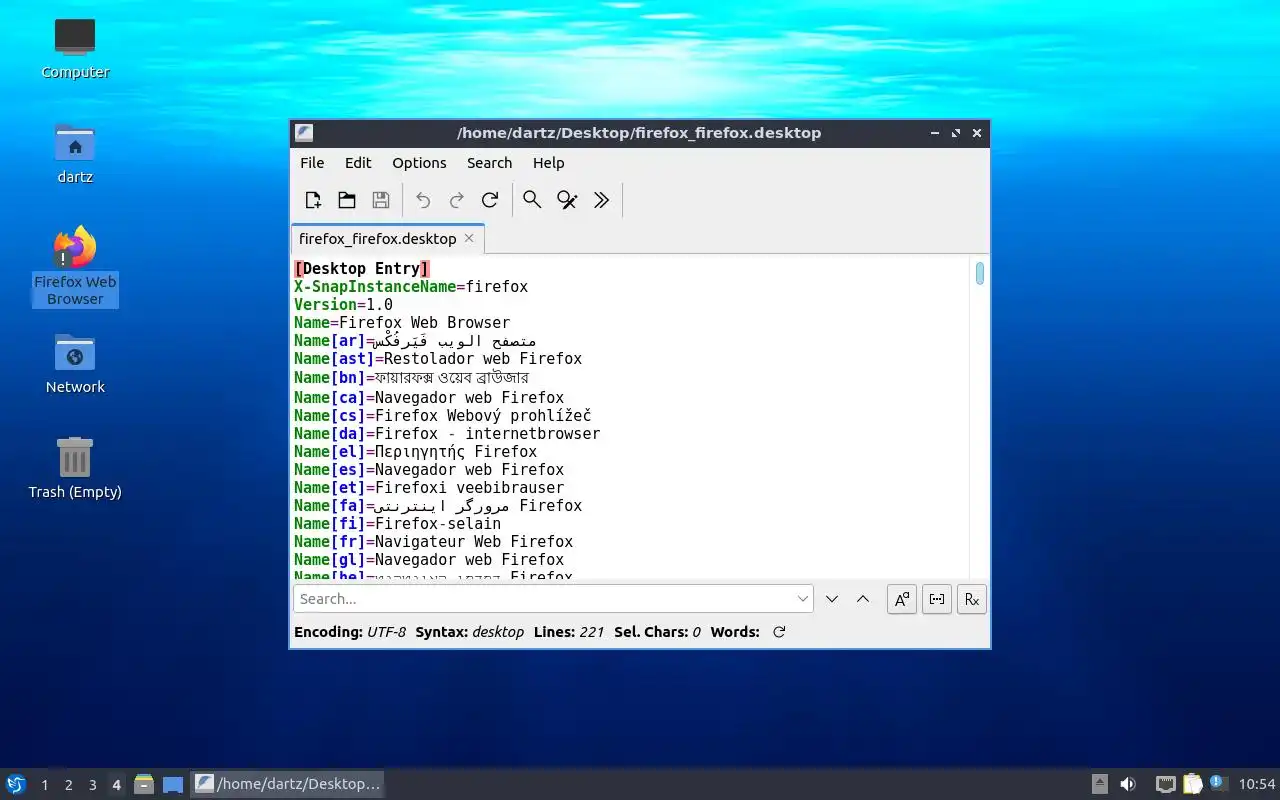Click the /home/dartz/Desktop... taskbar window button
Screen dimensions: 1280x800
[288, 784]
